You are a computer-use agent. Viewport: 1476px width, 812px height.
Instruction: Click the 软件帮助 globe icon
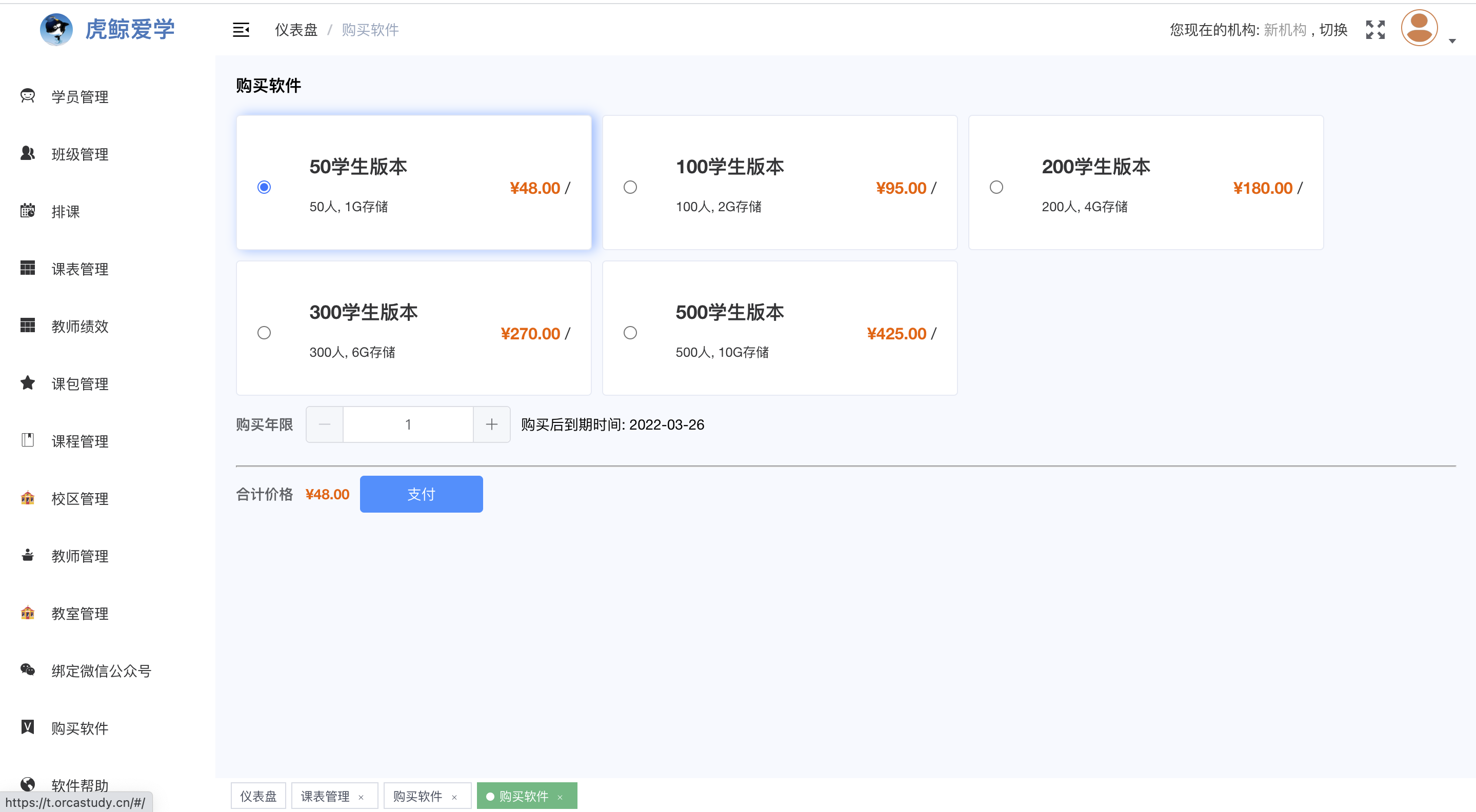point(28,784)
